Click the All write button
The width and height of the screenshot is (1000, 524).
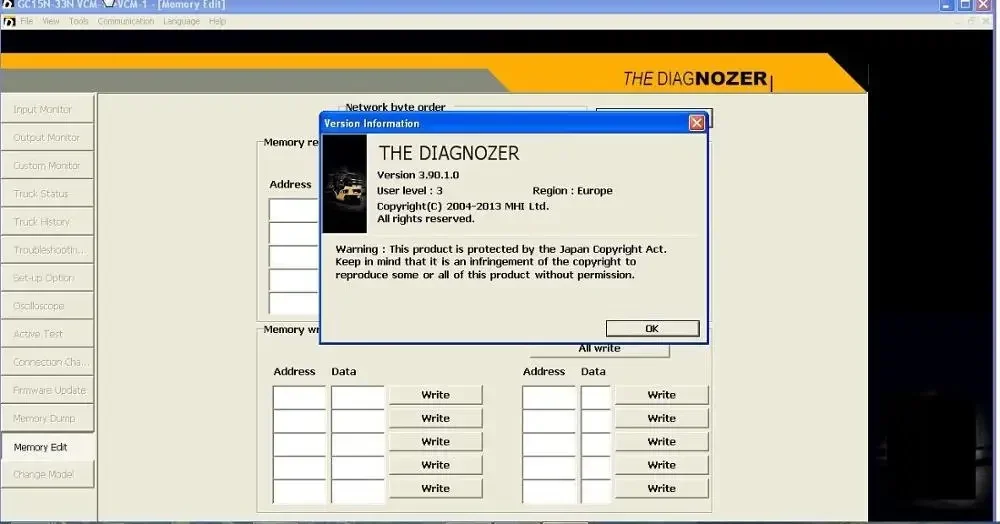(x=599, y=349)
